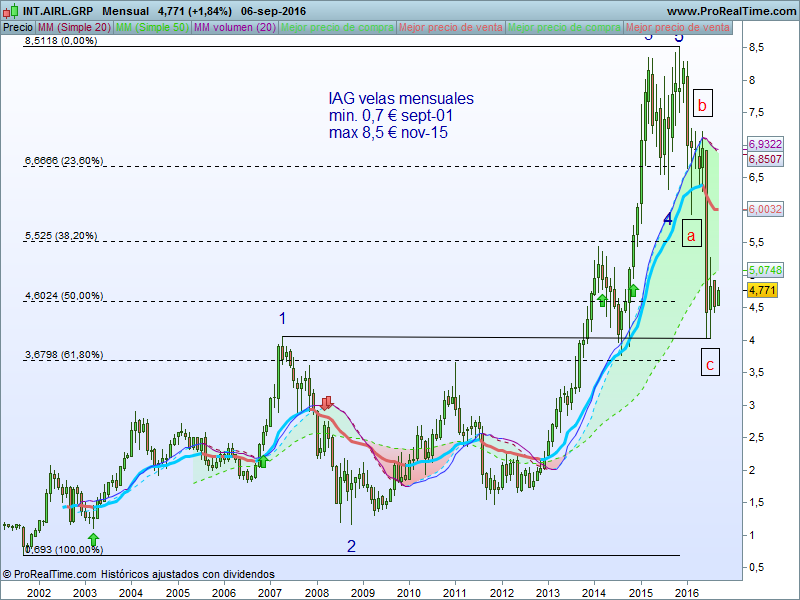
Task: Select the MM (Simple 20) indicator label
Action: 74,28
